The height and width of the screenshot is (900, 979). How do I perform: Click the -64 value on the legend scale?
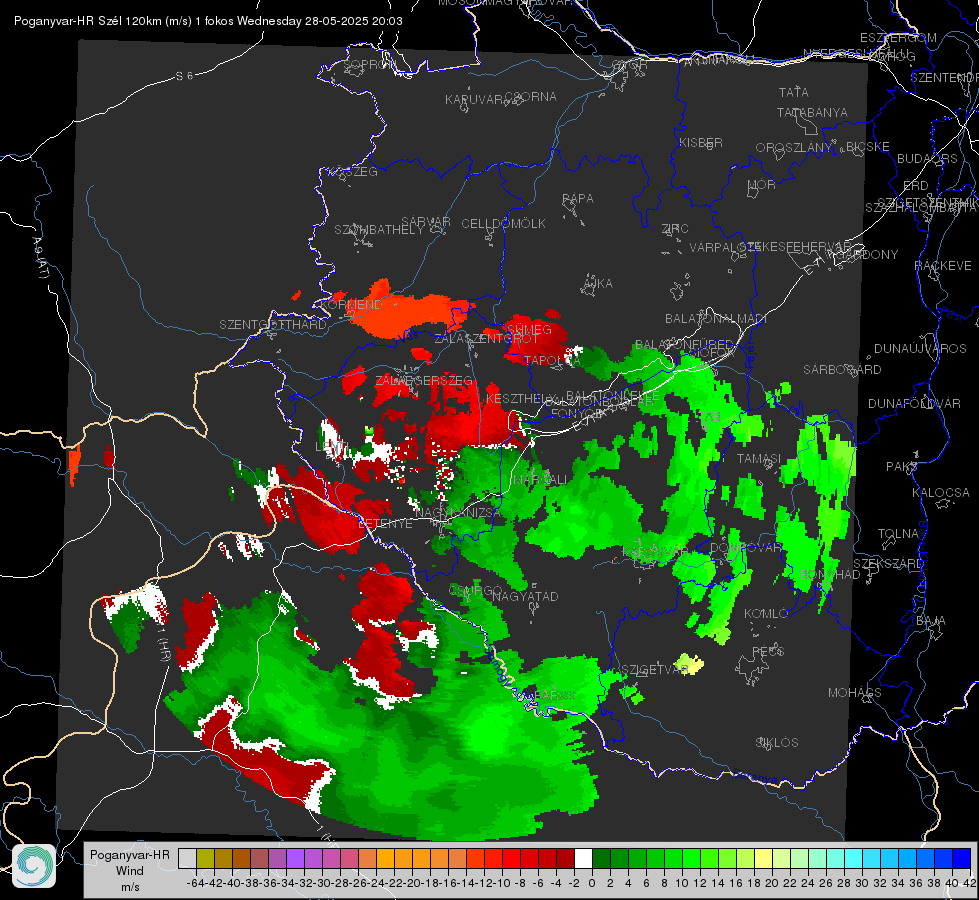point(195,883)
